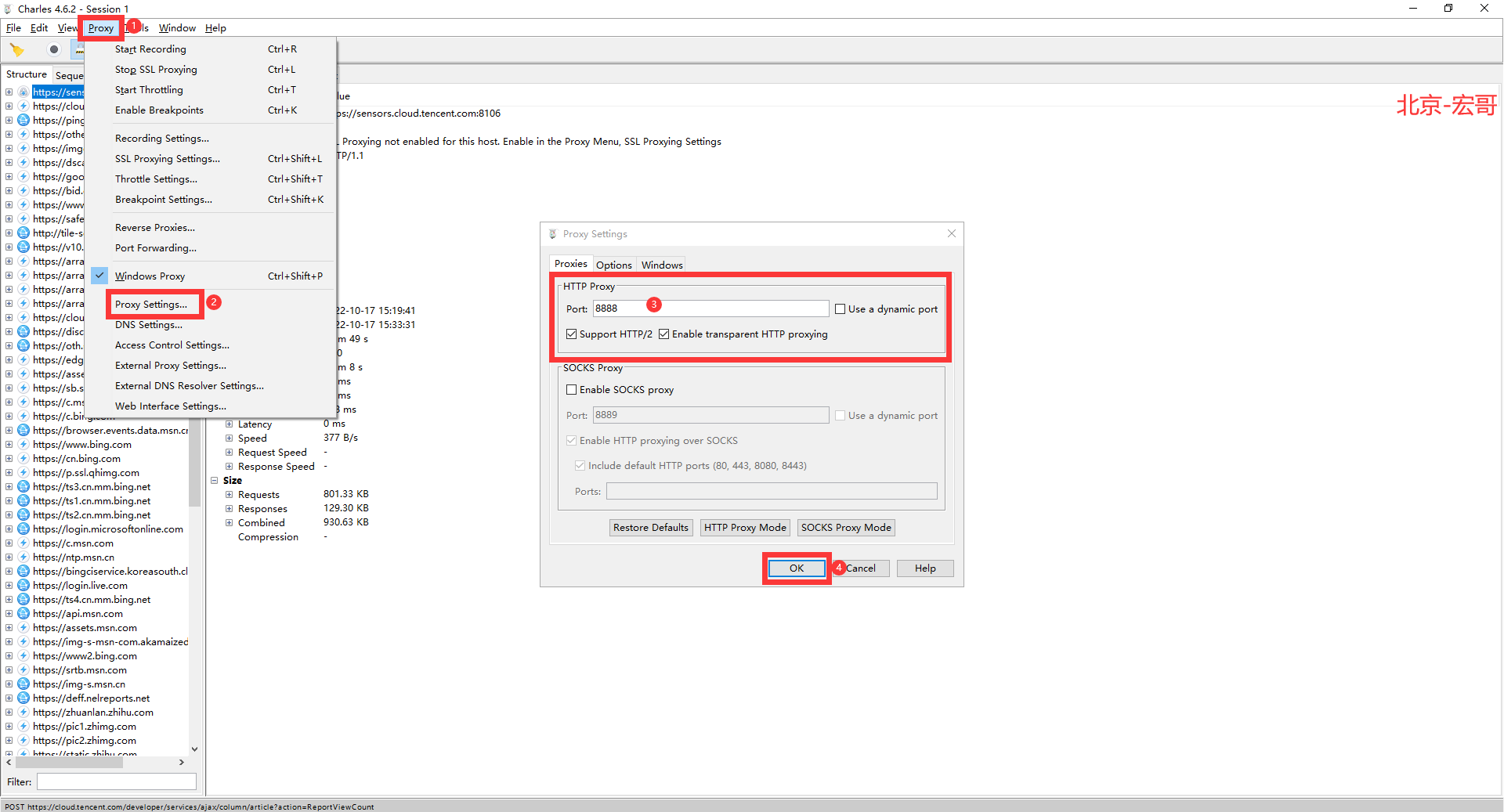The height and width of the screenshot is (812, 1504).
Task: Click Cancel in Proxy Settings dialog
Action: tap(861, 568)
